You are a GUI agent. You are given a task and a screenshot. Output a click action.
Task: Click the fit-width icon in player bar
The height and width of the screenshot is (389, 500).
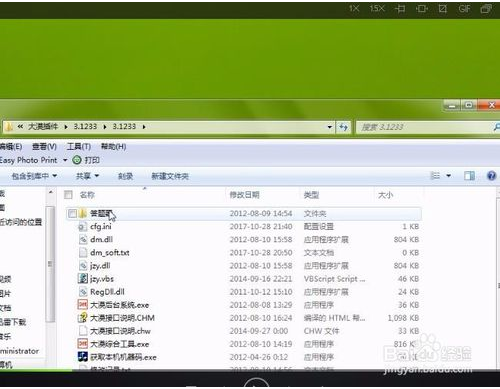(x=422, y=9)
